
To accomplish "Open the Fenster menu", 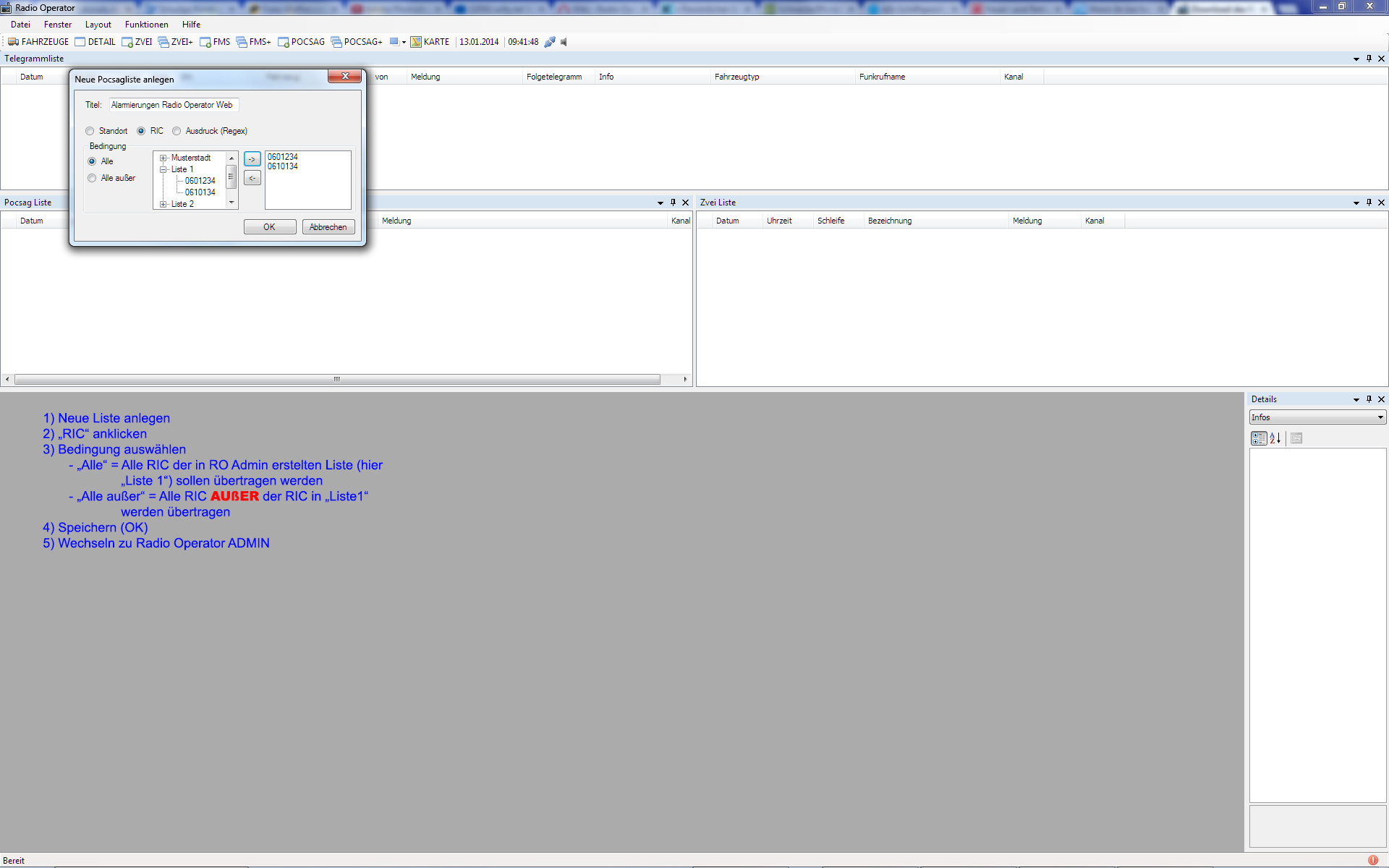I will tap(58, 25).
